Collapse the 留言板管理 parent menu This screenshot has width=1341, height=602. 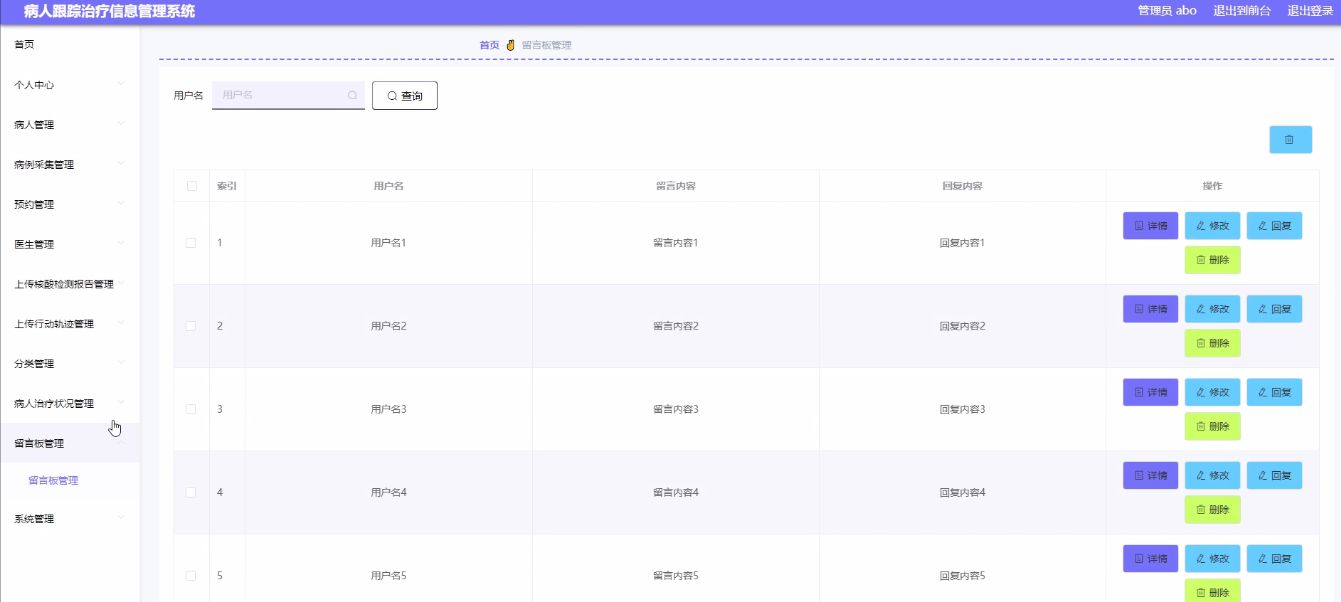point(70,443)
